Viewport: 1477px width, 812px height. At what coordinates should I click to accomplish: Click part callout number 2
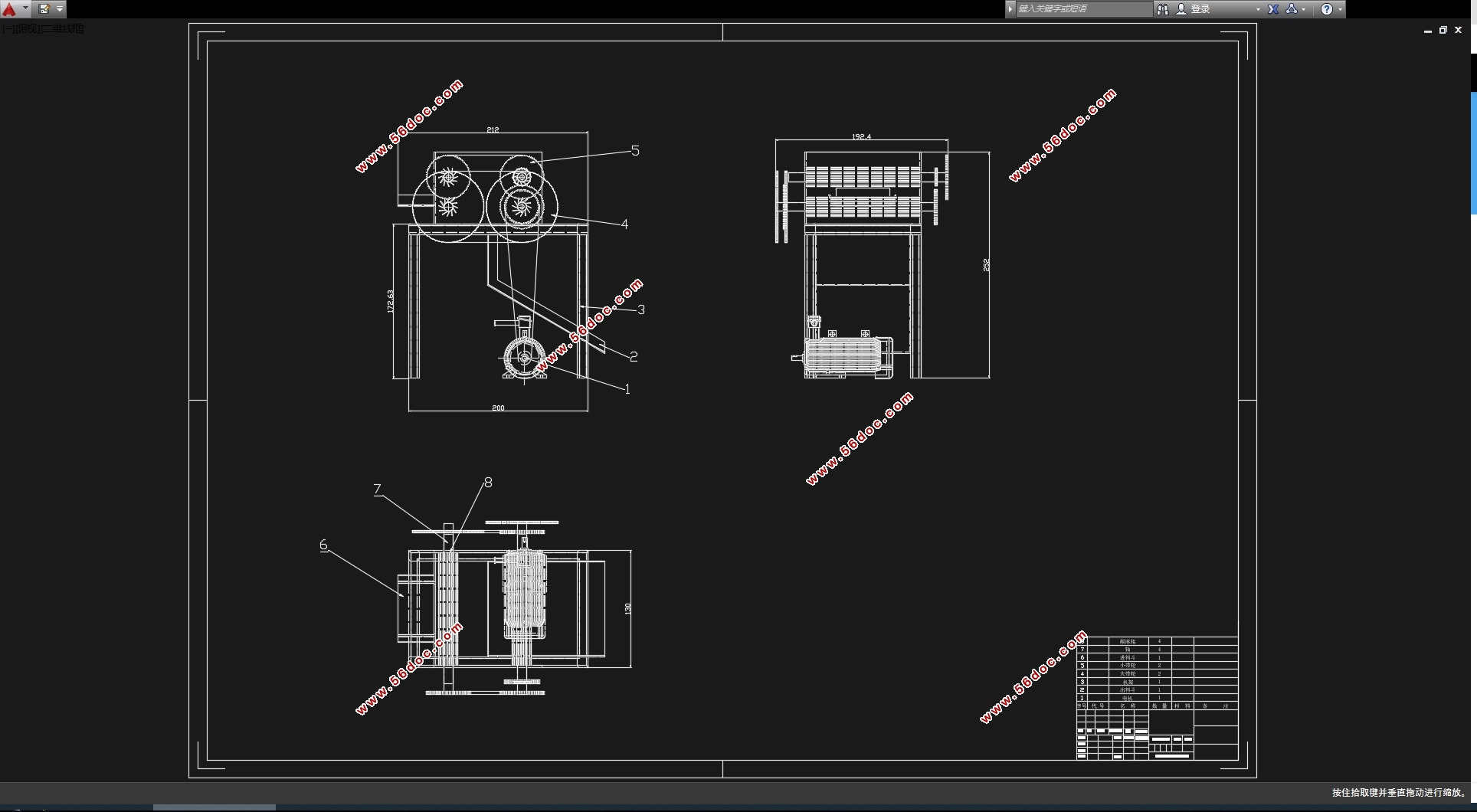point(634,356)
